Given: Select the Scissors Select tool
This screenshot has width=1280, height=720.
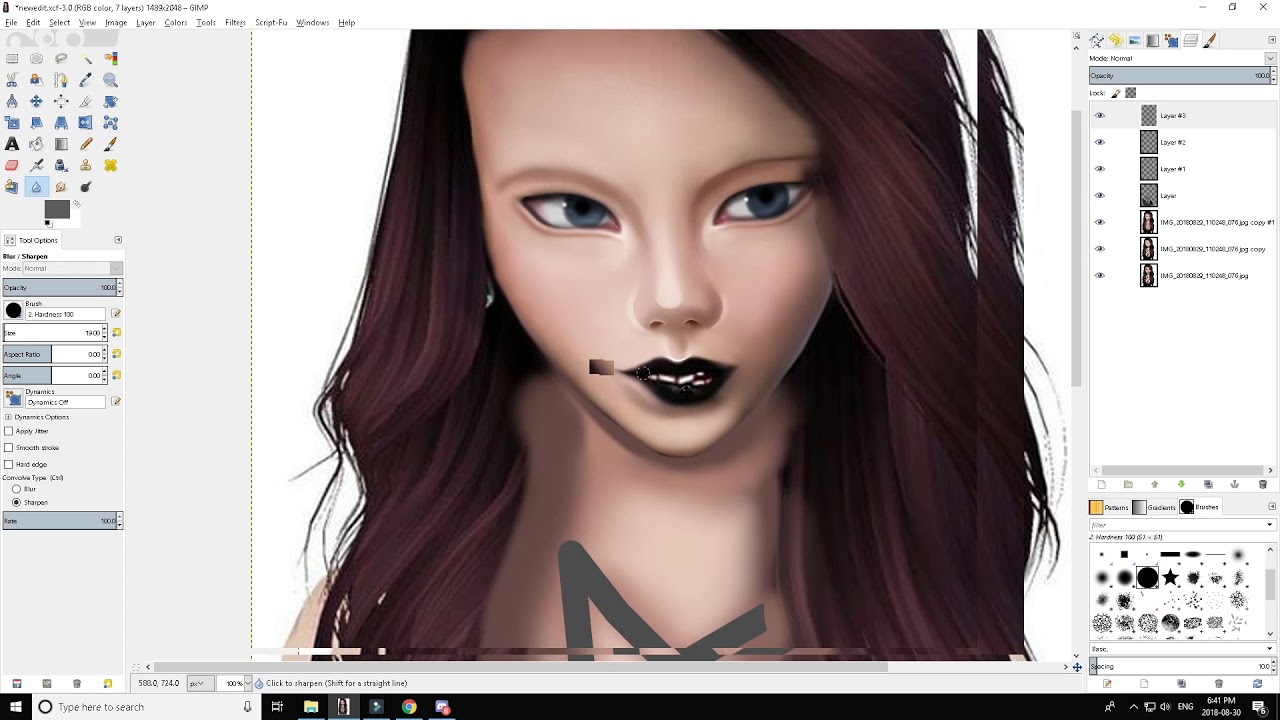Looking at the screenshot, I should coord(12,80).
